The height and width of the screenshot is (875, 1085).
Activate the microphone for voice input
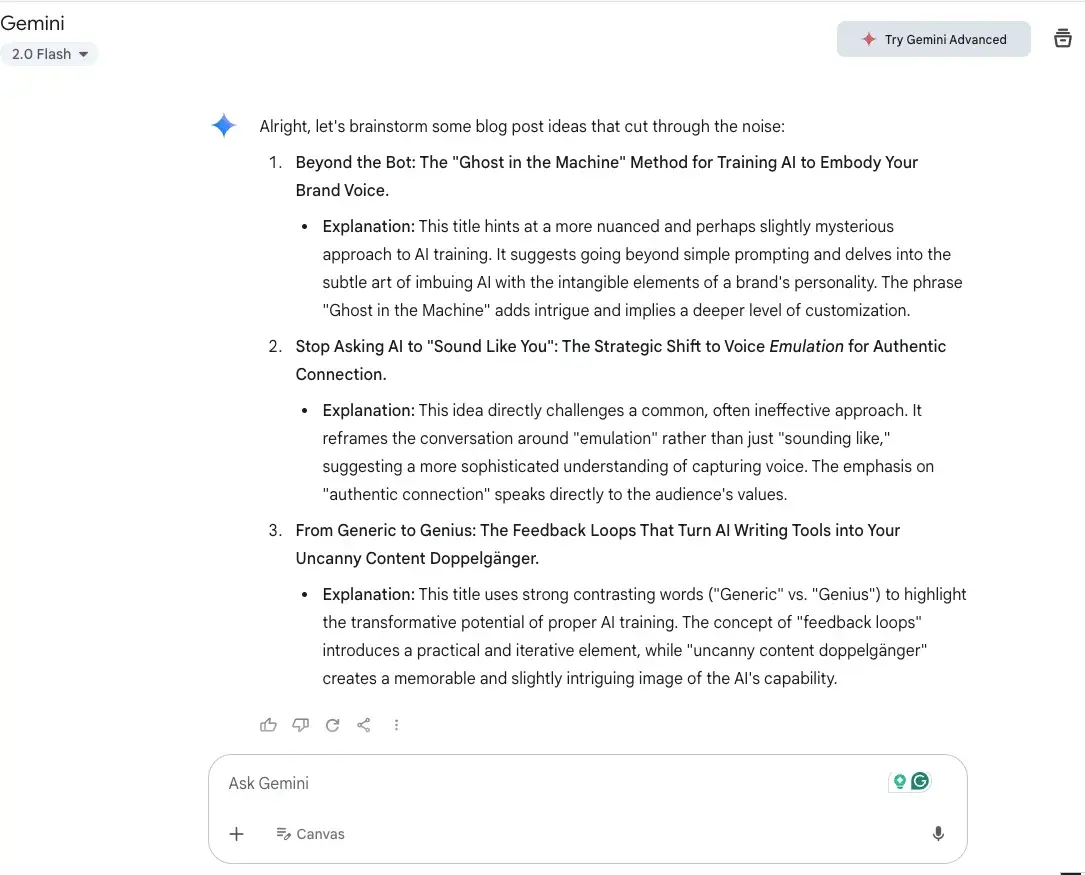(938, 833)
